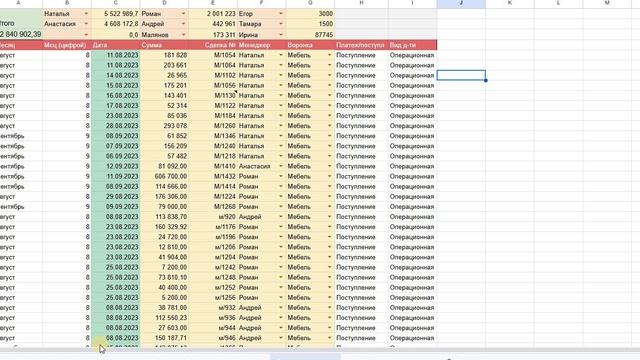
Task: Click the Вид д-ти header cell
Action: point(412,45)
